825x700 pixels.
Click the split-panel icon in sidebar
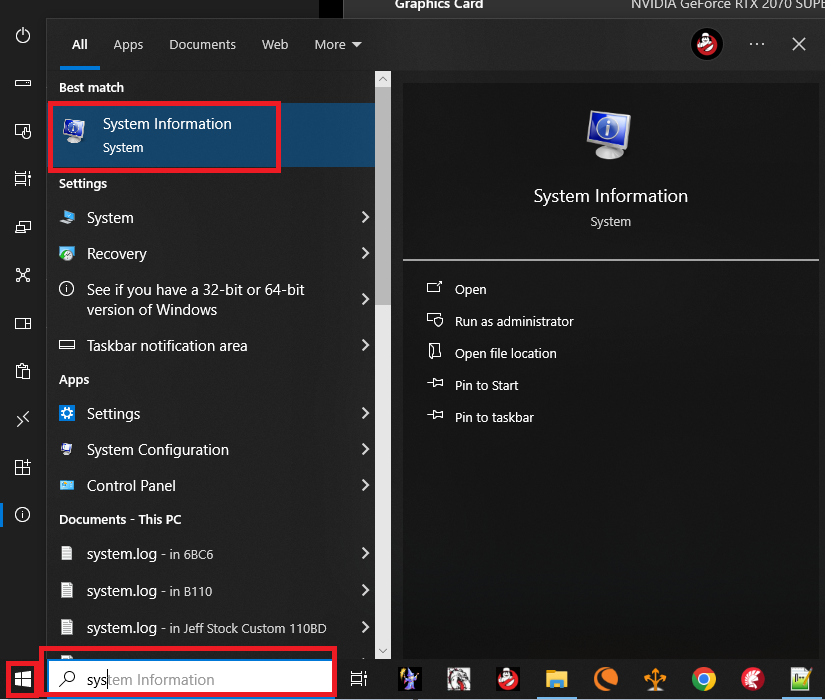point(23,323)
